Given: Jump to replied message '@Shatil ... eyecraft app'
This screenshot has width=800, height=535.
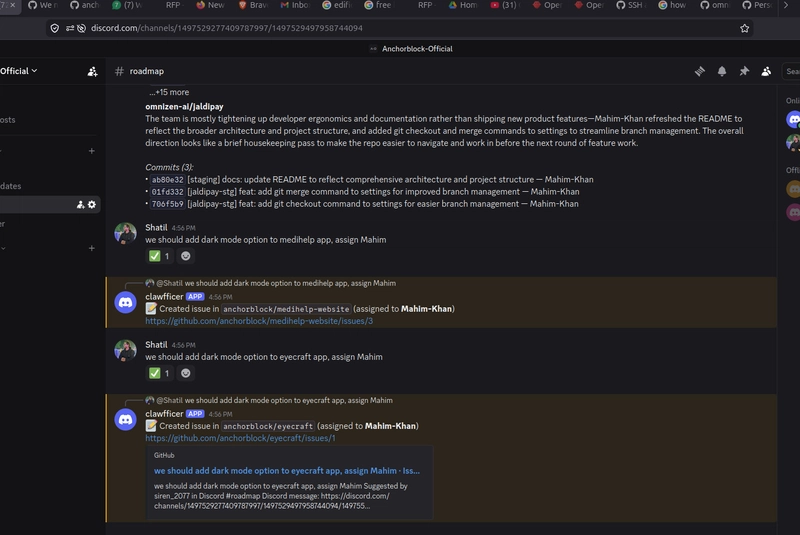Looking at the screenshot, I should [274, 400].
